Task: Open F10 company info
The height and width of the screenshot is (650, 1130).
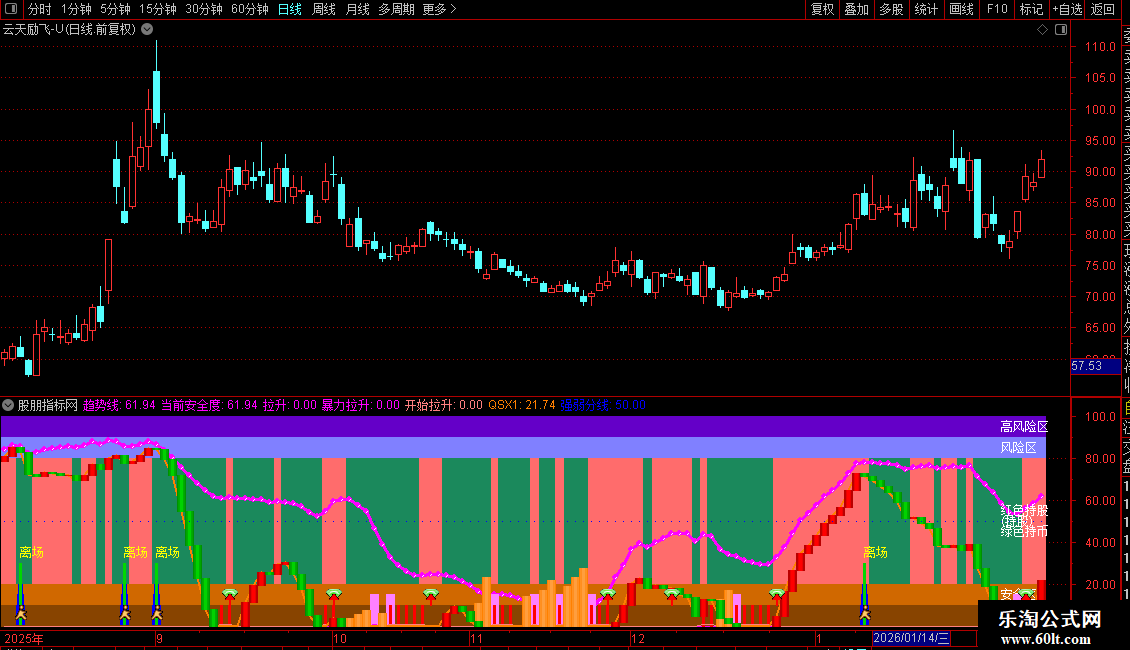Action: pyautogui.click(x=997, y=9)
